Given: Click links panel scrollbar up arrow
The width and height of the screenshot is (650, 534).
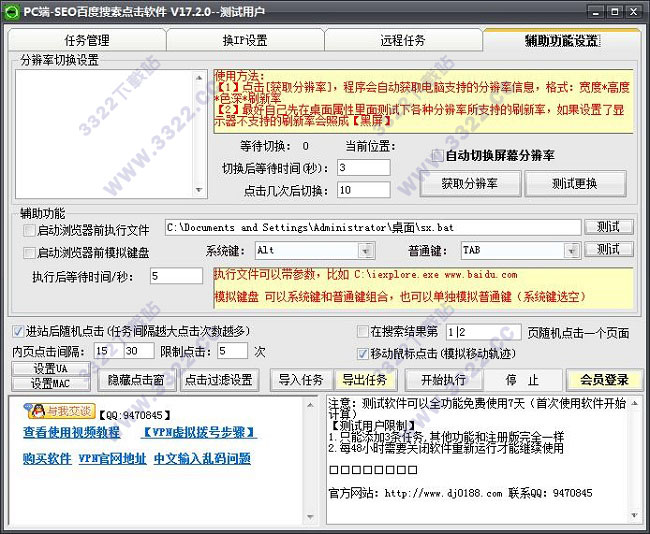Looking at the screenshot, I should click(310, 405).
